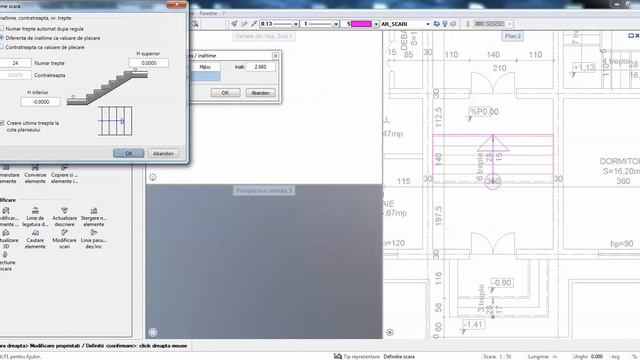Open the Ferestre menu
The height and width of the screenshot is (360, 640).
[x=208, y=13]
